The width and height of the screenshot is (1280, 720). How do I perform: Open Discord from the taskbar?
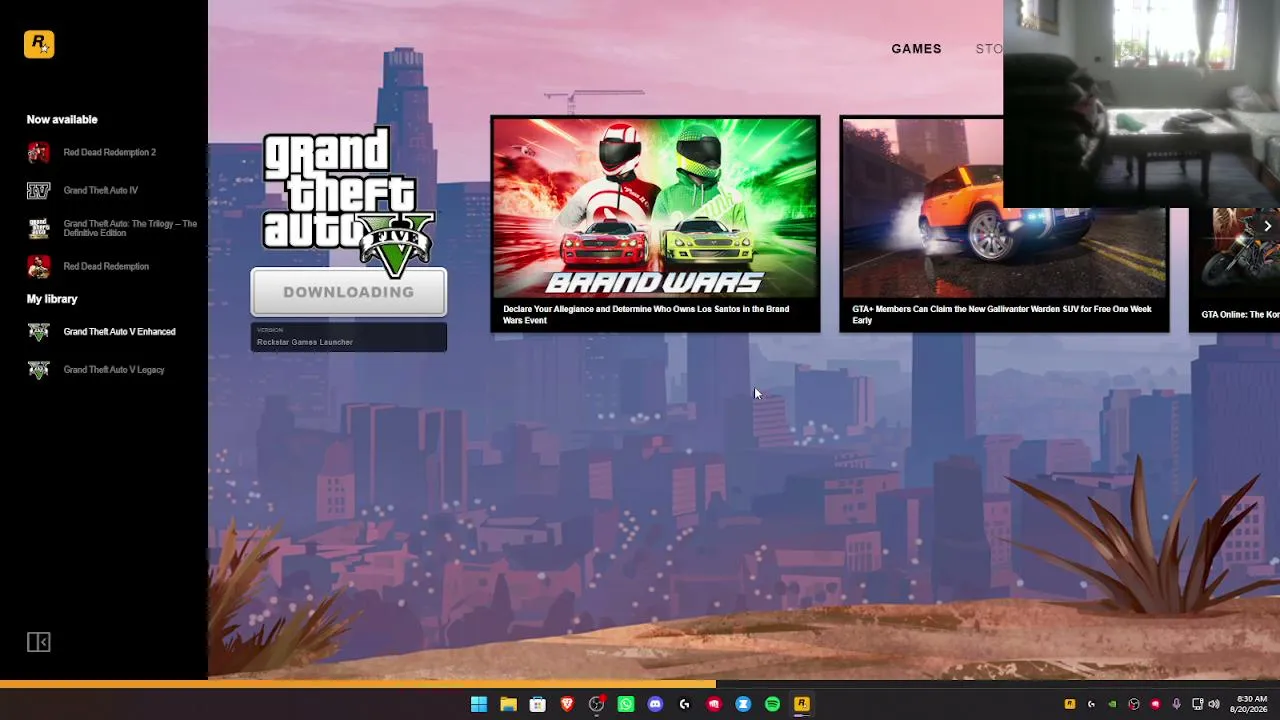(x=655, y=704)
